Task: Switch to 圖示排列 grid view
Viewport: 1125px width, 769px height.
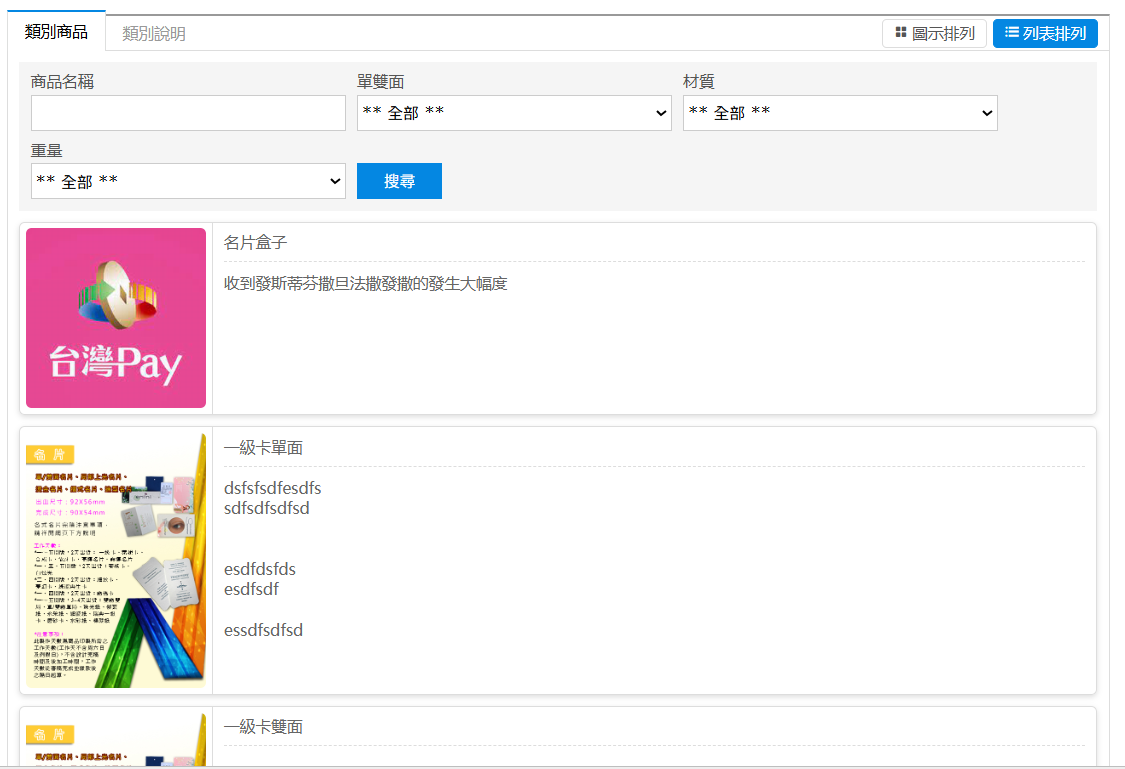Action: pos(934,34)
